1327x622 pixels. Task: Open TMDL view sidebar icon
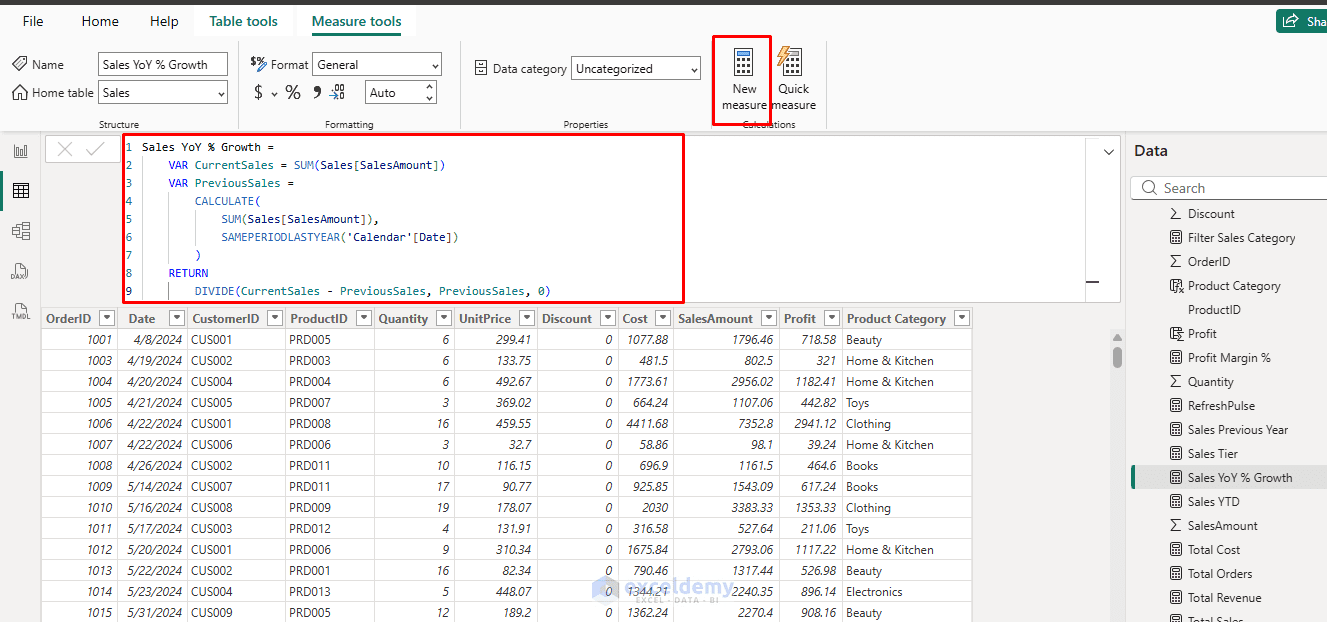(x=21, y=311)
